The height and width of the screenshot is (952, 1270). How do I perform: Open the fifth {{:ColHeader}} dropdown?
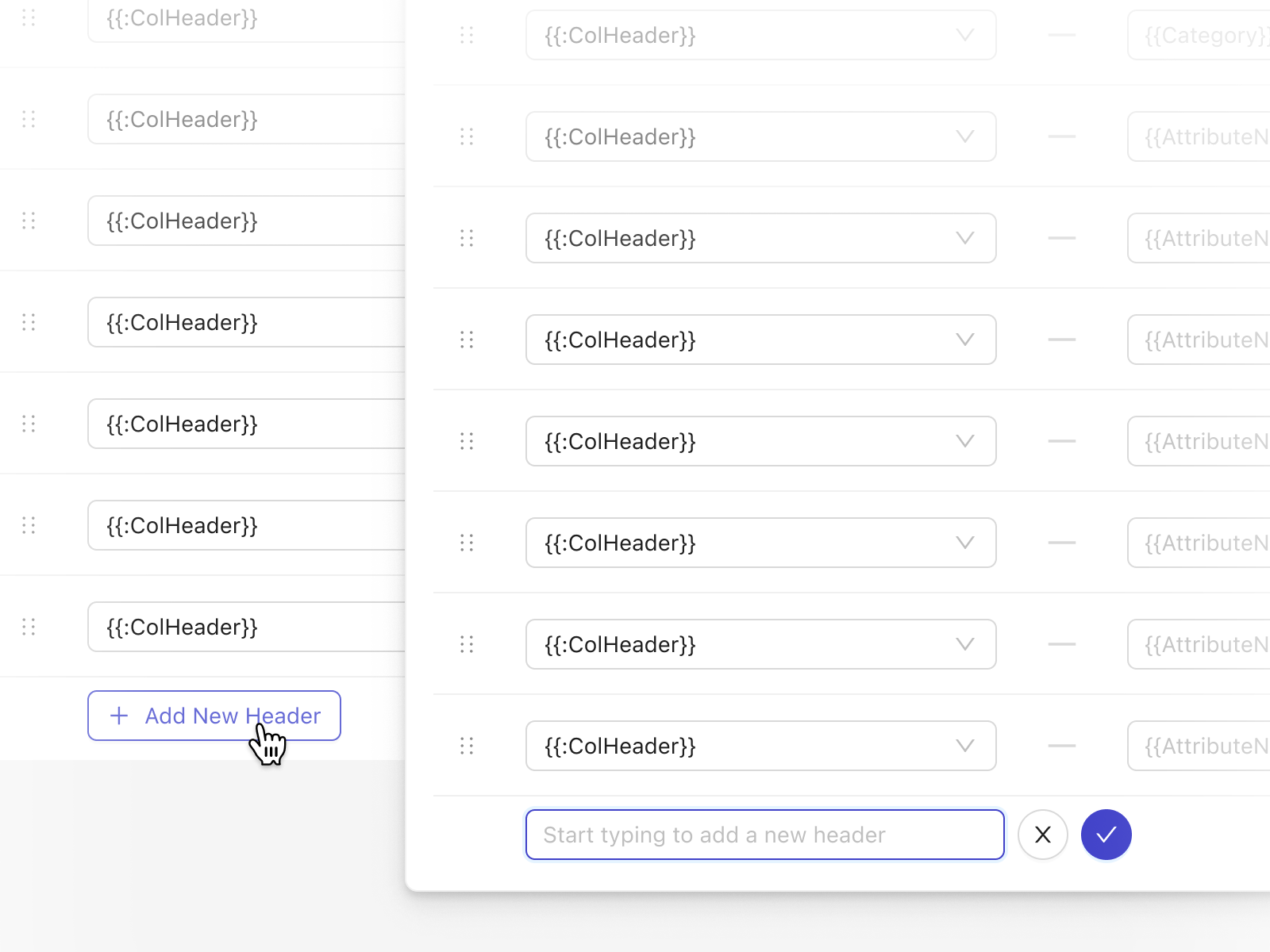(964, 441)
